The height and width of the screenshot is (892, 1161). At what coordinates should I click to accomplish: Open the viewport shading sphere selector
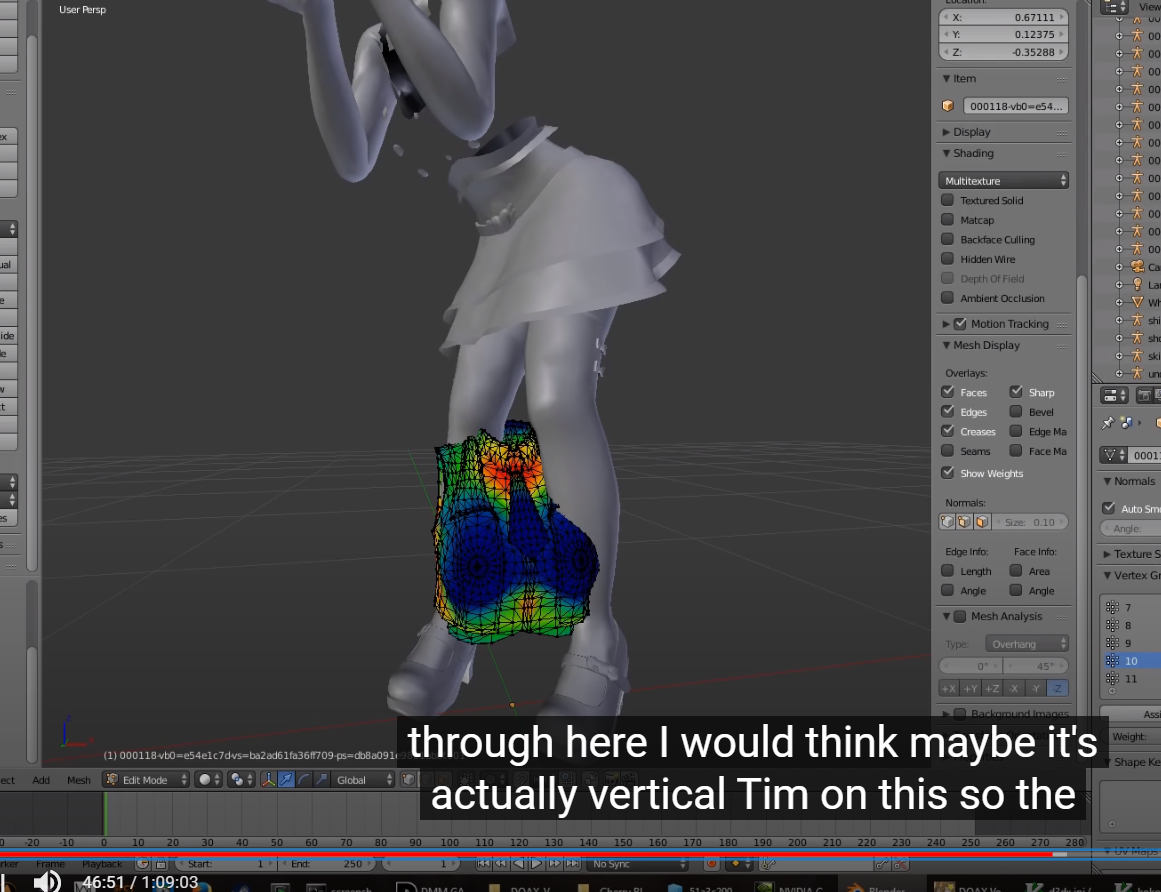pyautogui.click(x=207, y=779)
